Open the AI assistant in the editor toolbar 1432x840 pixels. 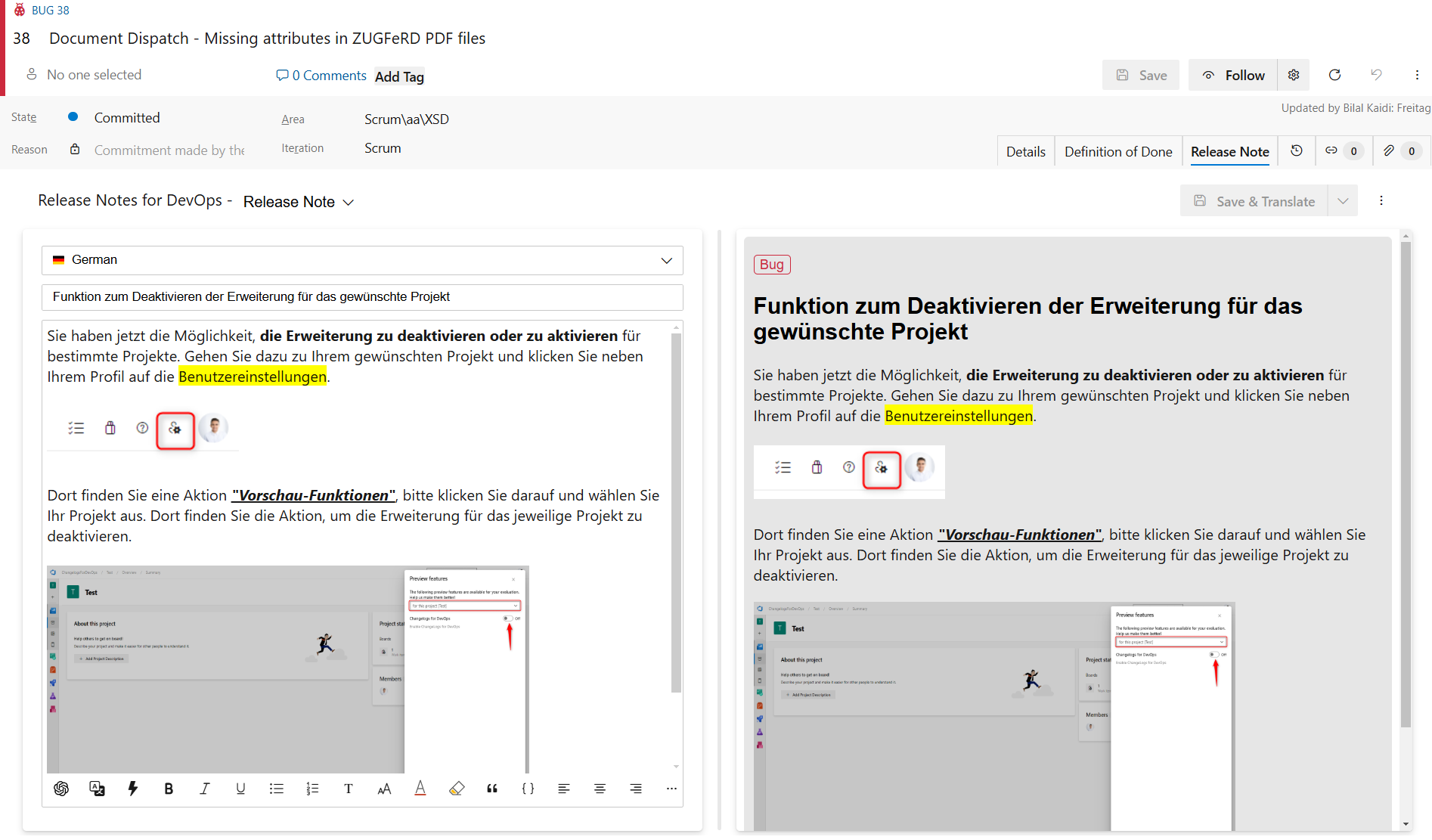(61, 789)
